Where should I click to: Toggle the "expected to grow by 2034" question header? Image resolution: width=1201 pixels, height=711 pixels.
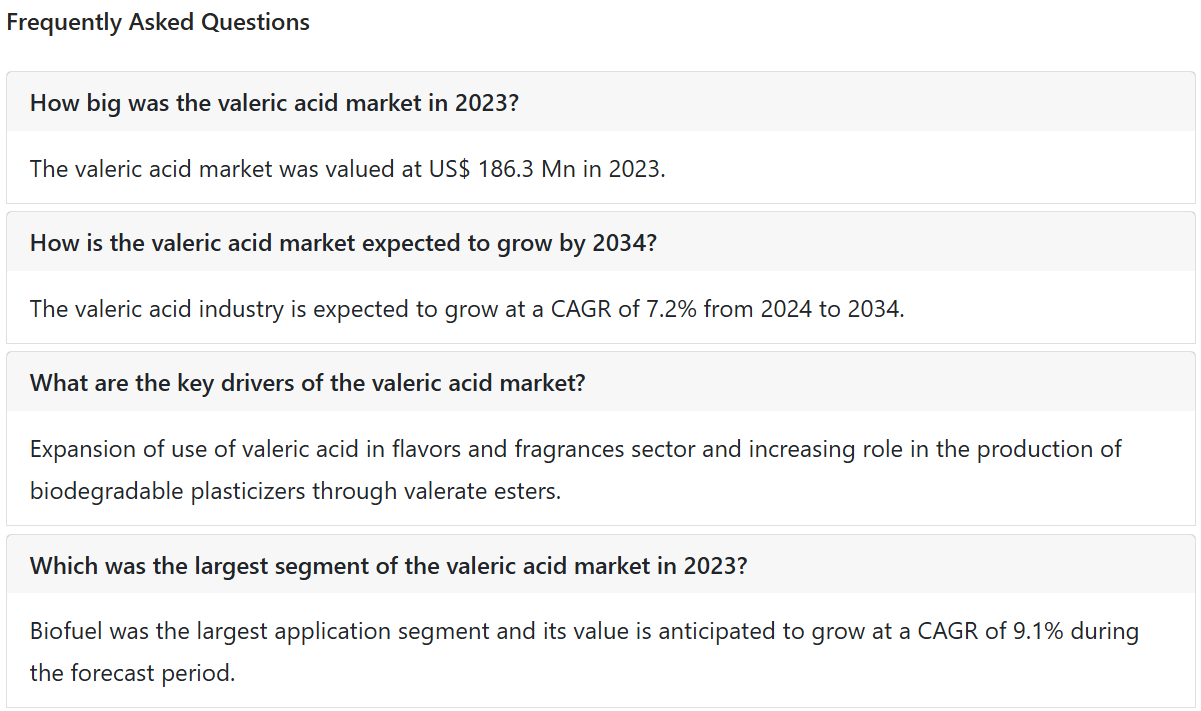(600, 242)
